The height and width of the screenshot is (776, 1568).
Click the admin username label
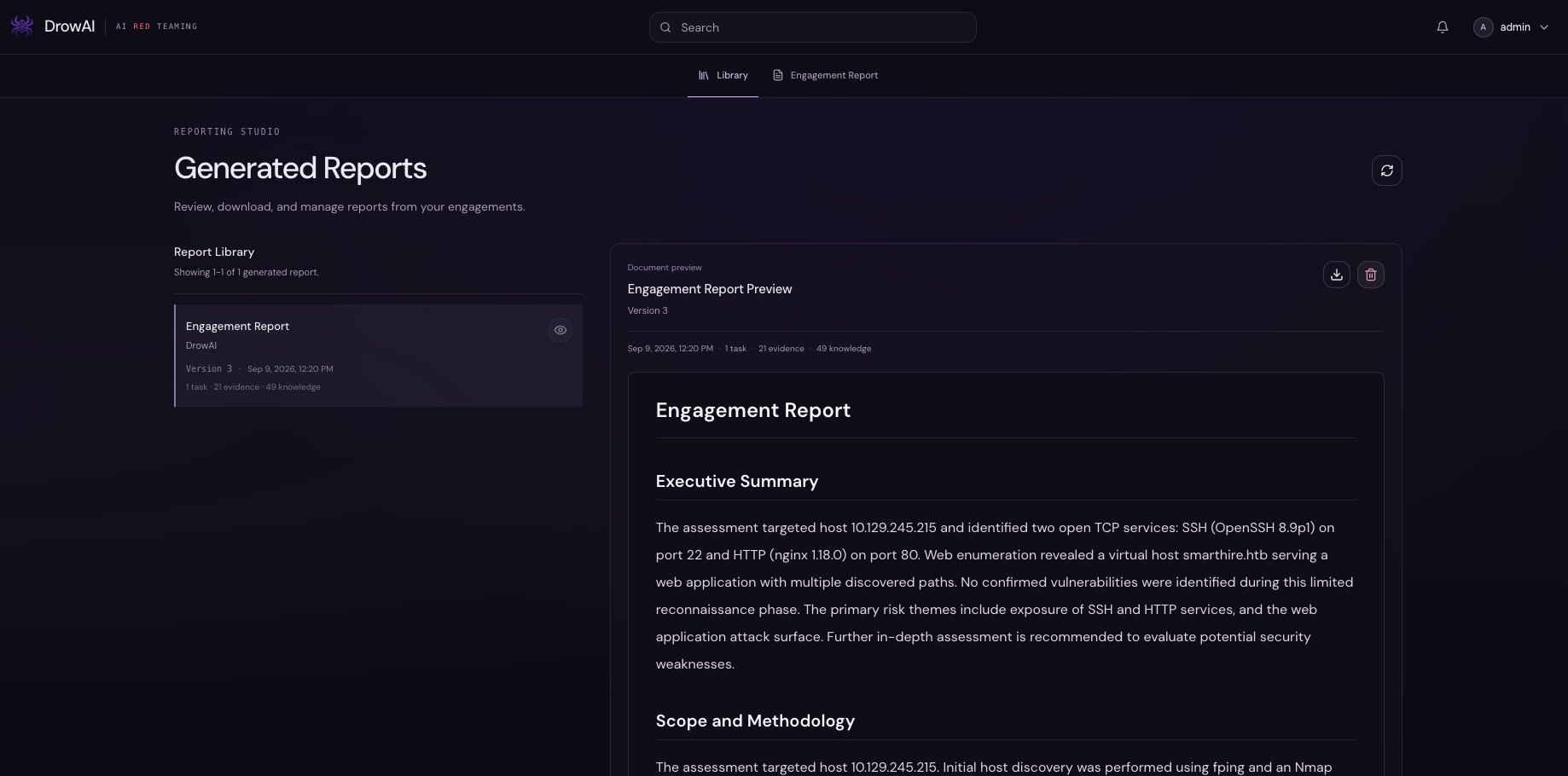click(x=1515, y=27)
